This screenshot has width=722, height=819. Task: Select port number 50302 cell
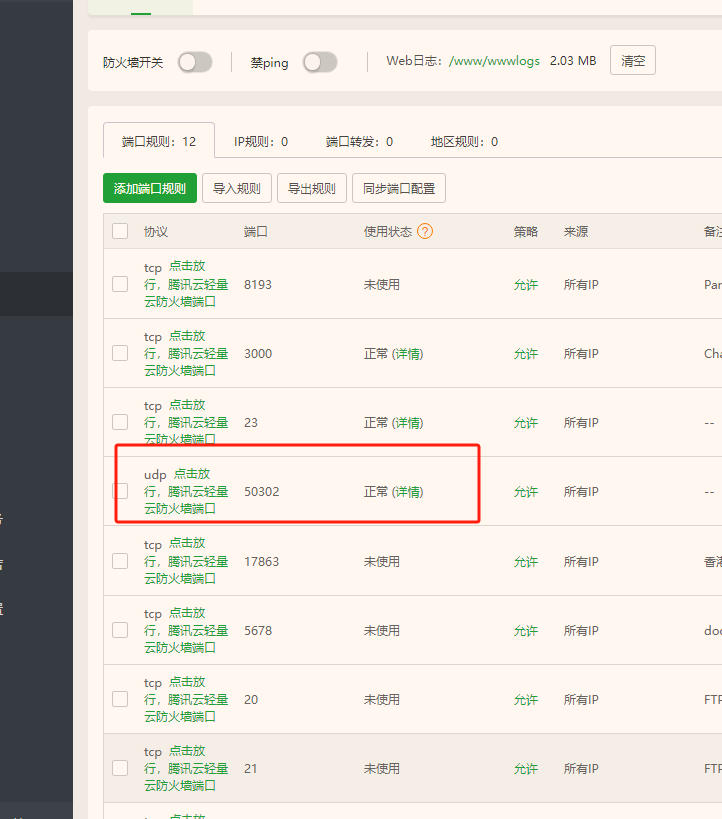click(261, 492)
